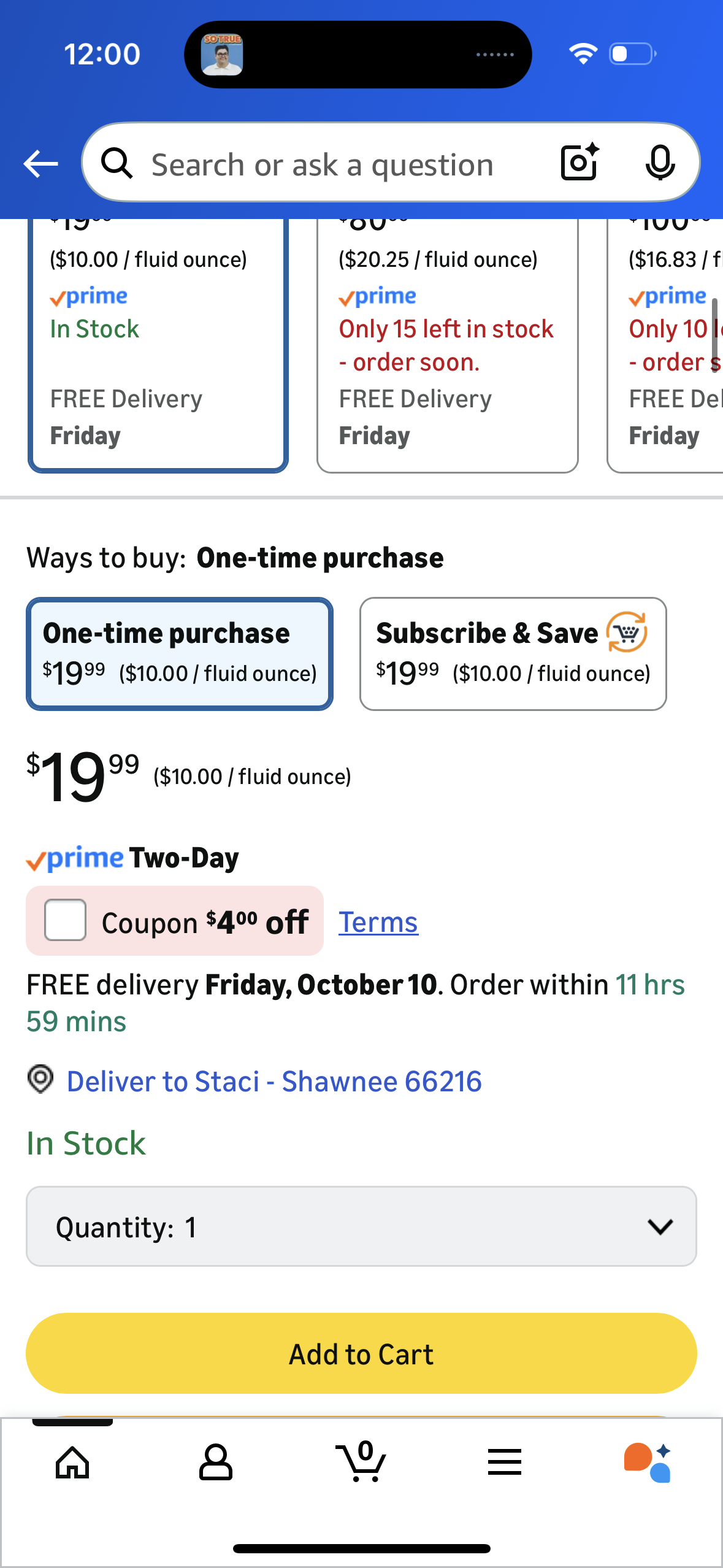Select One-time purchase option

[x=180, y=654]
